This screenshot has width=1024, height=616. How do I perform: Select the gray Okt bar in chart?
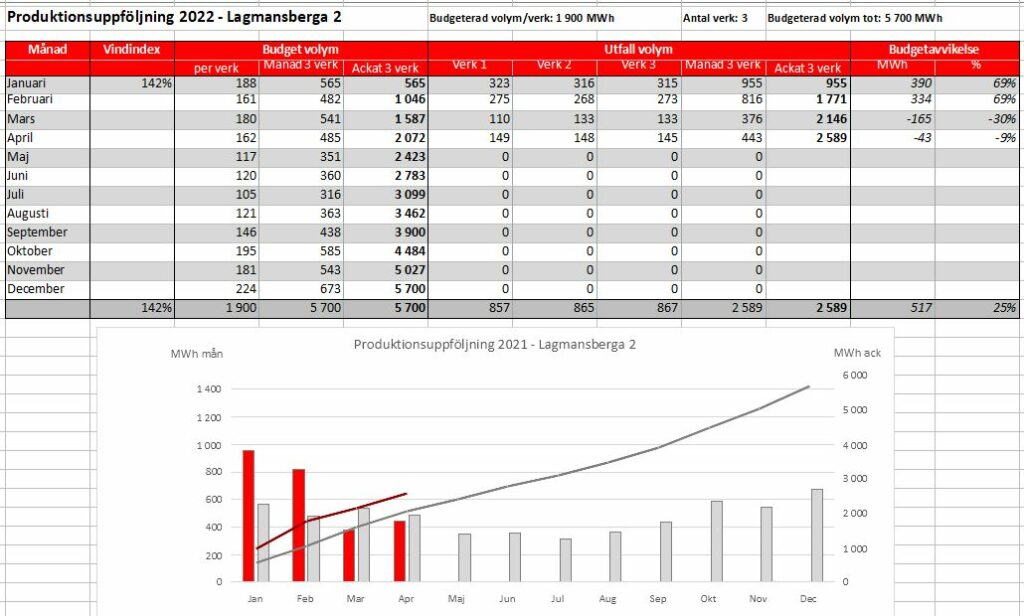click(x=716, y=541)
